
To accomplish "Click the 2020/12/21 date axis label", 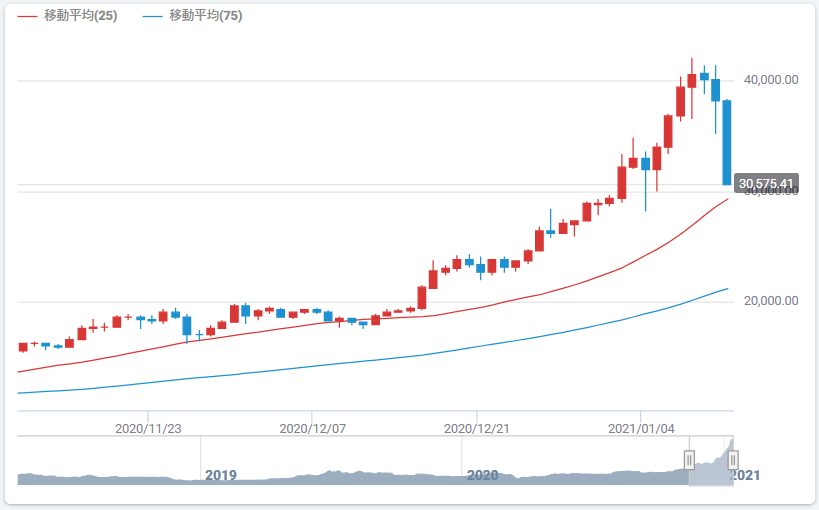I will (476, 429).
